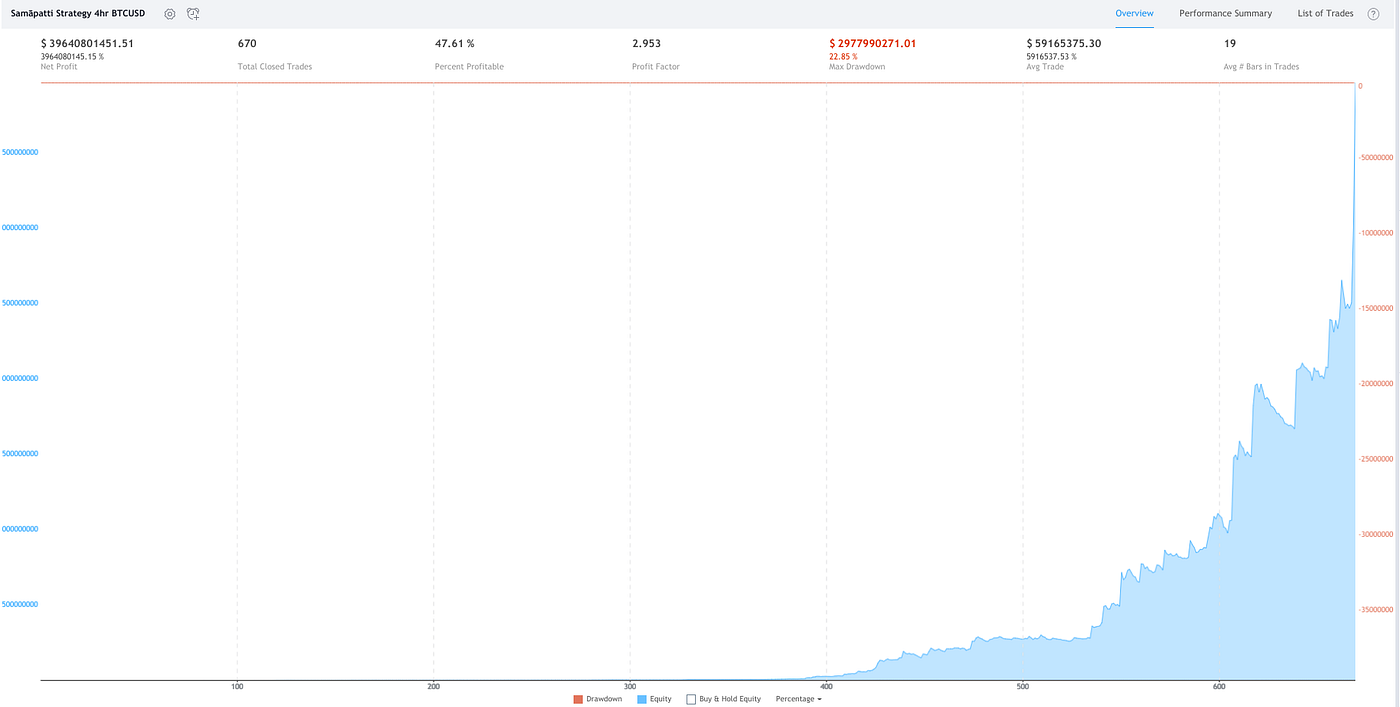Click the Total Closed Trades label
1400x707 pixels.
click(x=275, y=67)
